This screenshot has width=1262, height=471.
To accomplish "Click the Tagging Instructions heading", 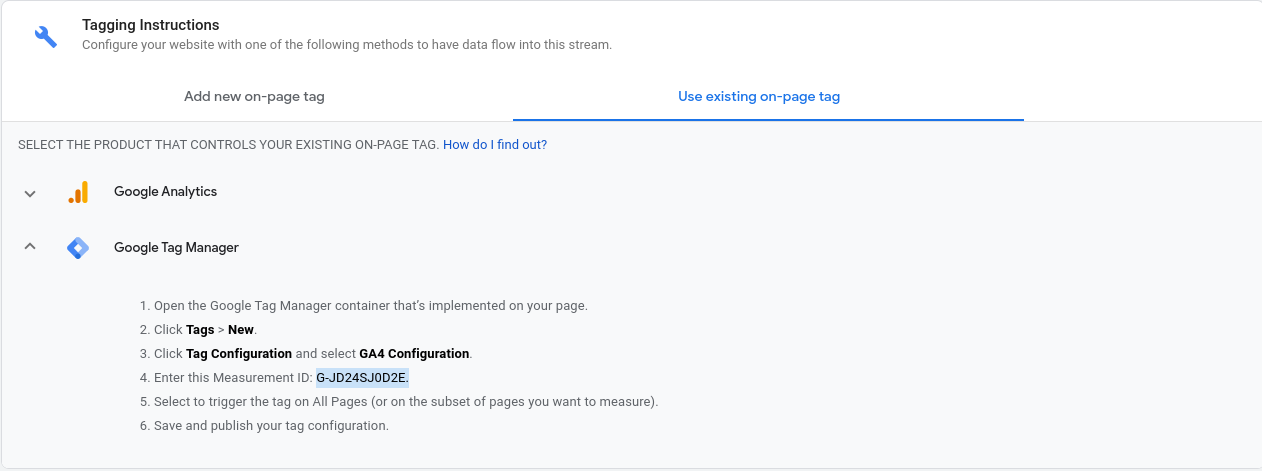I will pos(151,25).
